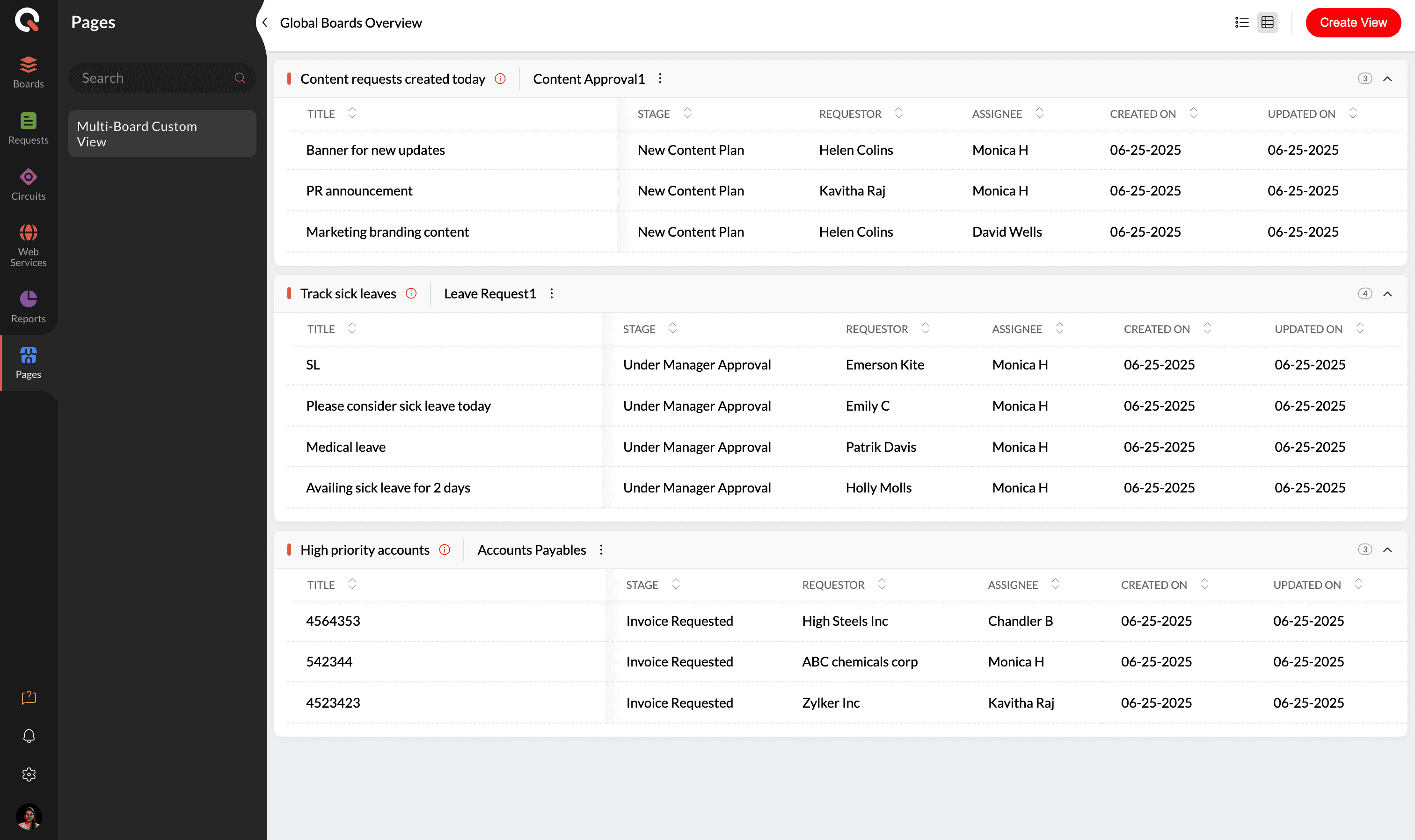Click the notifications bell icon
The height and width of the screenshot is (840, 1415).
[29, 735]
